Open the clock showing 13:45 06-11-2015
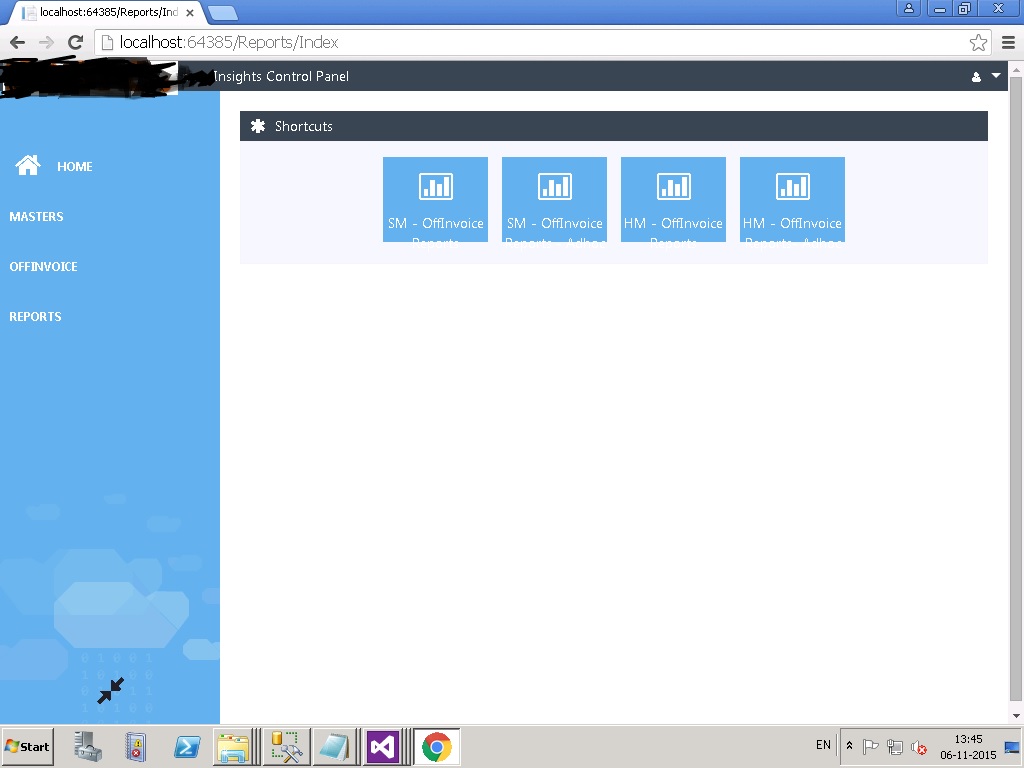The height and width of the screenshot is (768, 1024). [968, 747]
